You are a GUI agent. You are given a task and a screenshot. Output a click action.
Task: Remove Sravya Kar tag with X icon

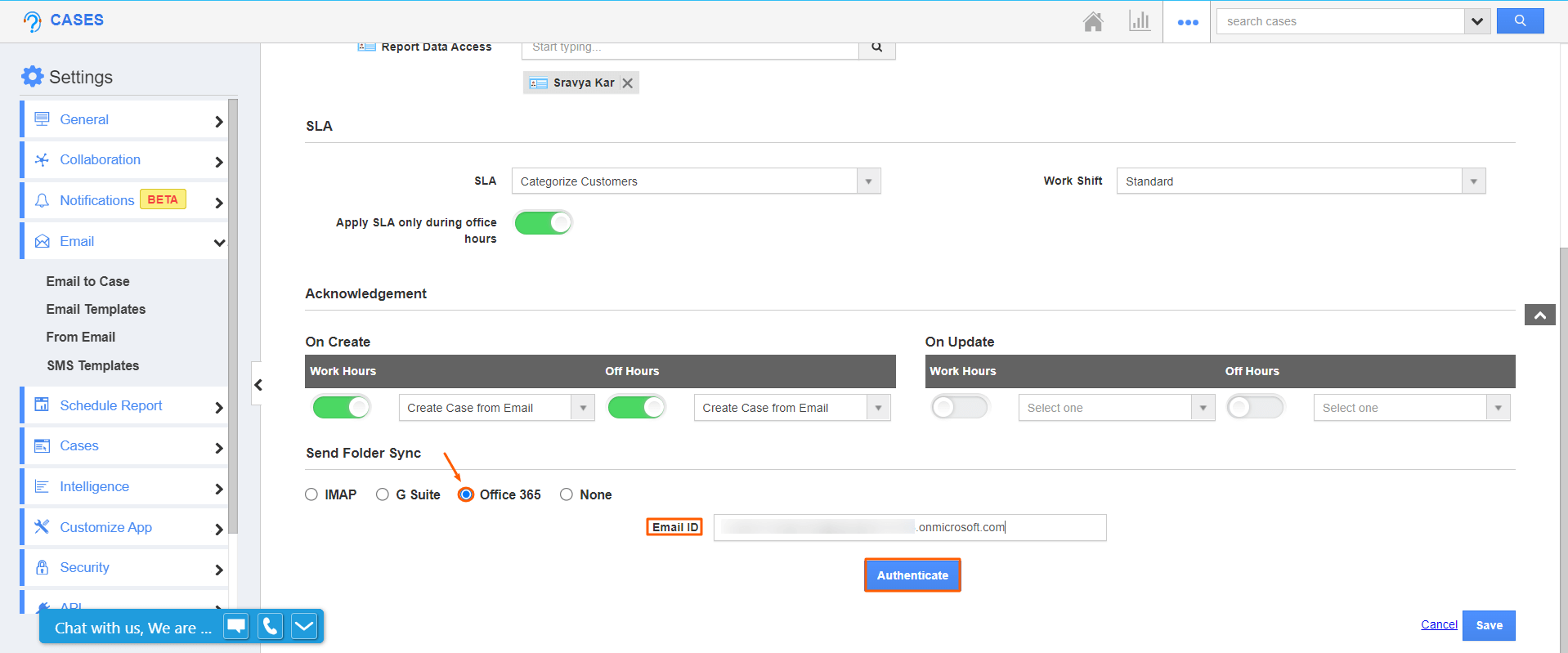point(628,83)
